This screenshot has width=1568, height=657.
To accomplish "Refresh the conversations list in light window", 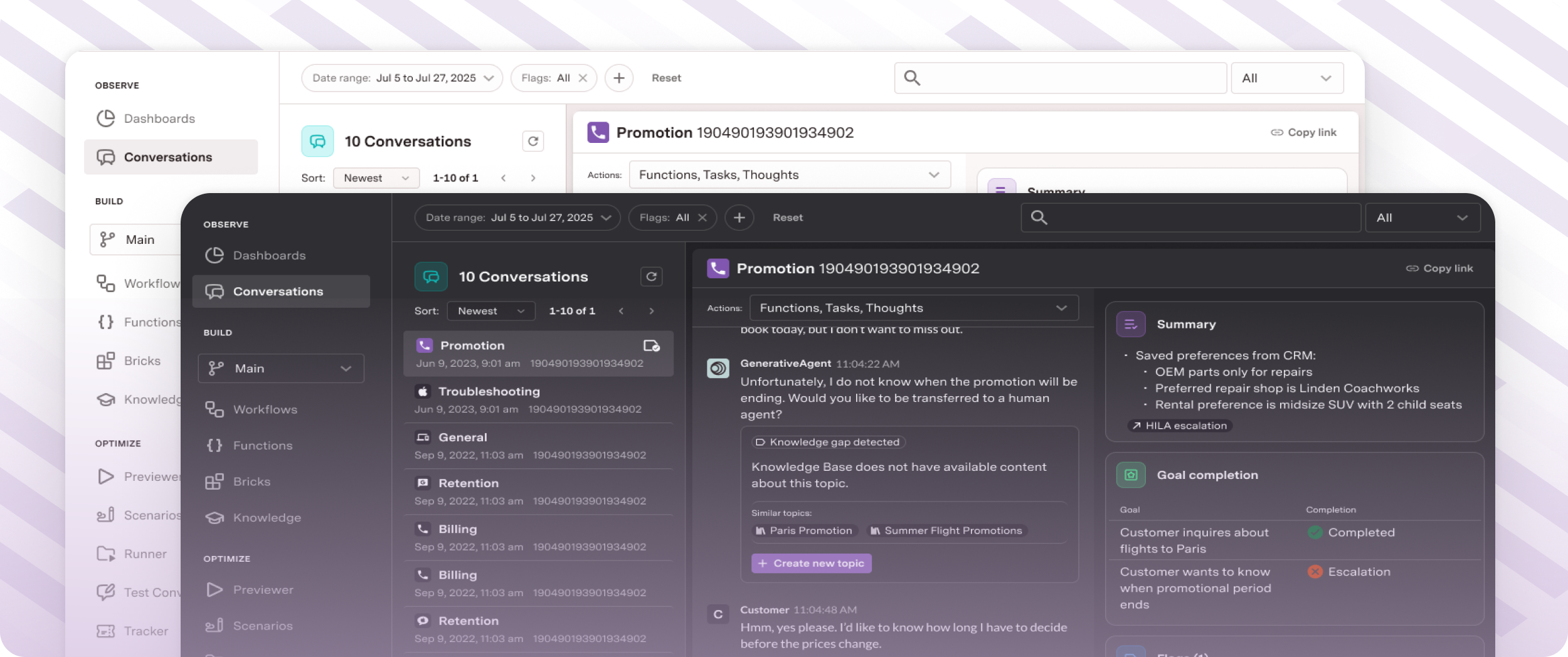I will click(x=533, y=141).
